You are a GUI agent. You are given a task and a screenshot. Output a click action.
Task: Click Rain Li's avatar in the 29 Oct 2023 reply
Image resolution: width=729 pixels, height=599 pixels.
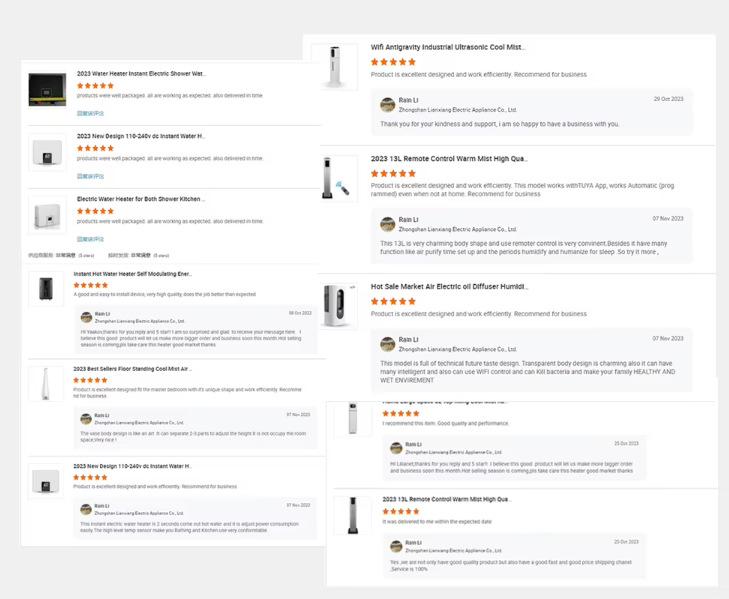point(387,105)
